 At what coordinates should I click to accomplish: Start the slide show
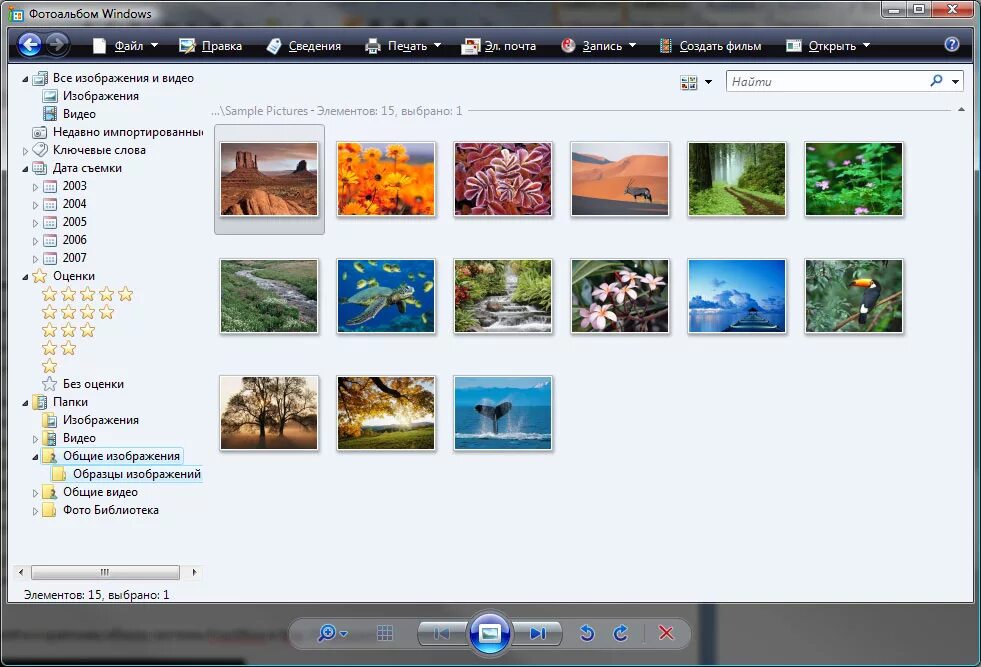[489, 633]
